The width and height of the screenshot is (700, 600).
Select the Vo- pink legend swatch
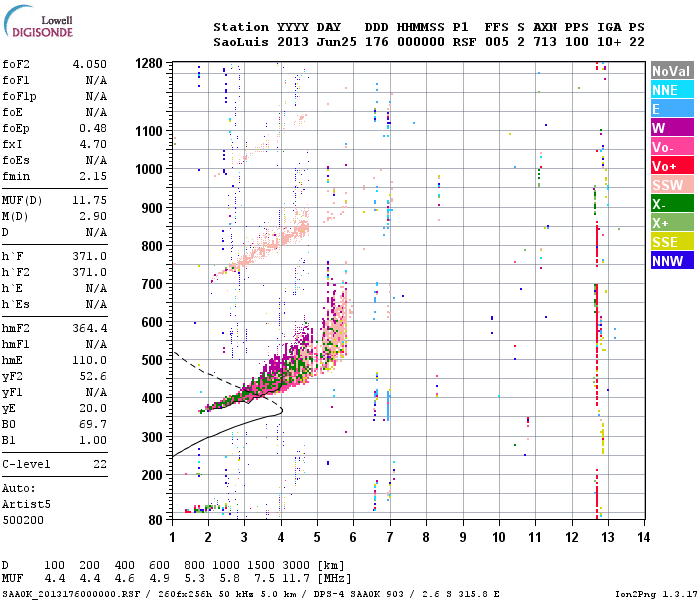click(672, 147)
